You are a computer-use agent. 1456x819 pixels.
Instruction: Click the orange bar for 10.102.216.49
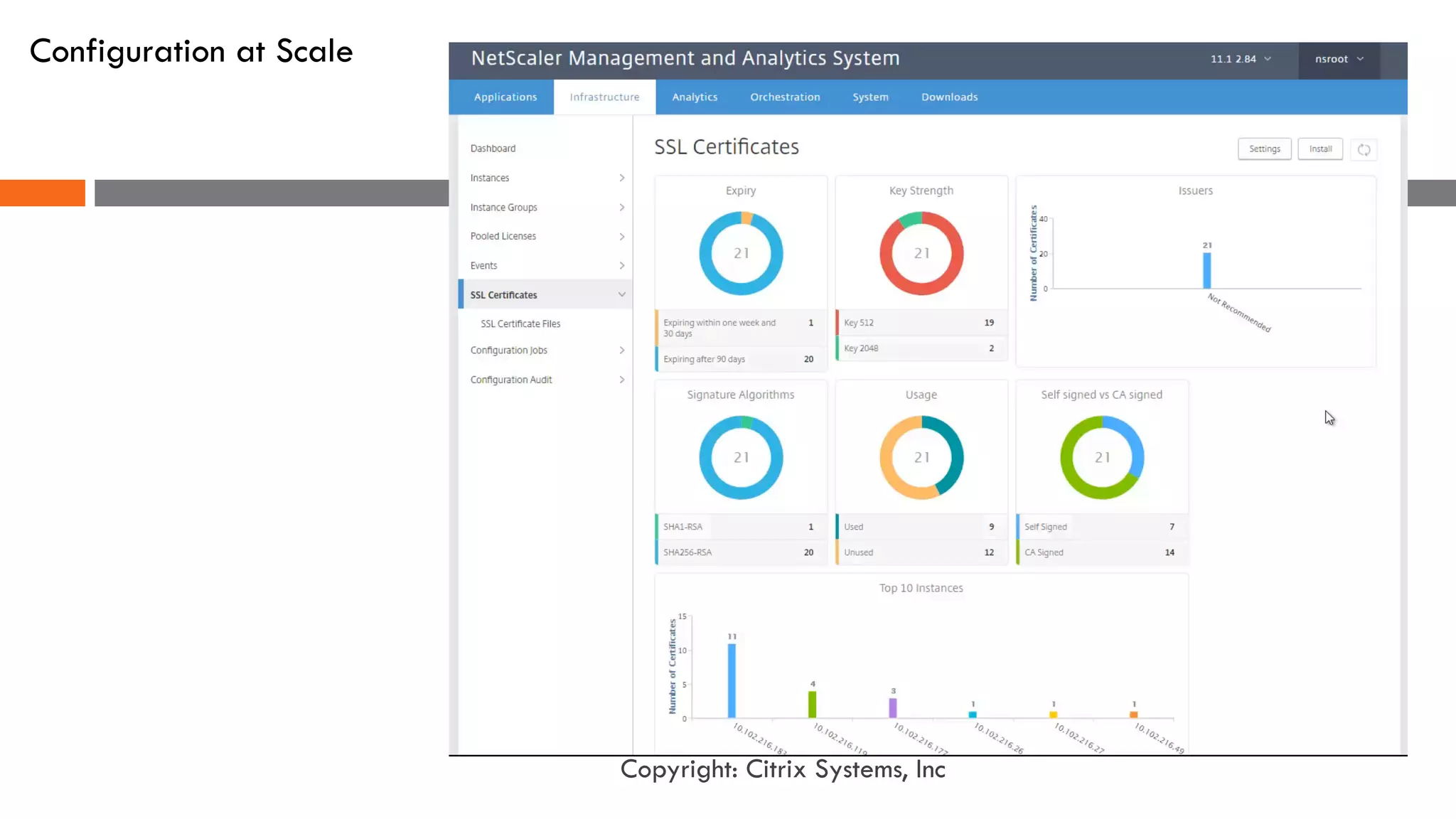(1134, 714)
